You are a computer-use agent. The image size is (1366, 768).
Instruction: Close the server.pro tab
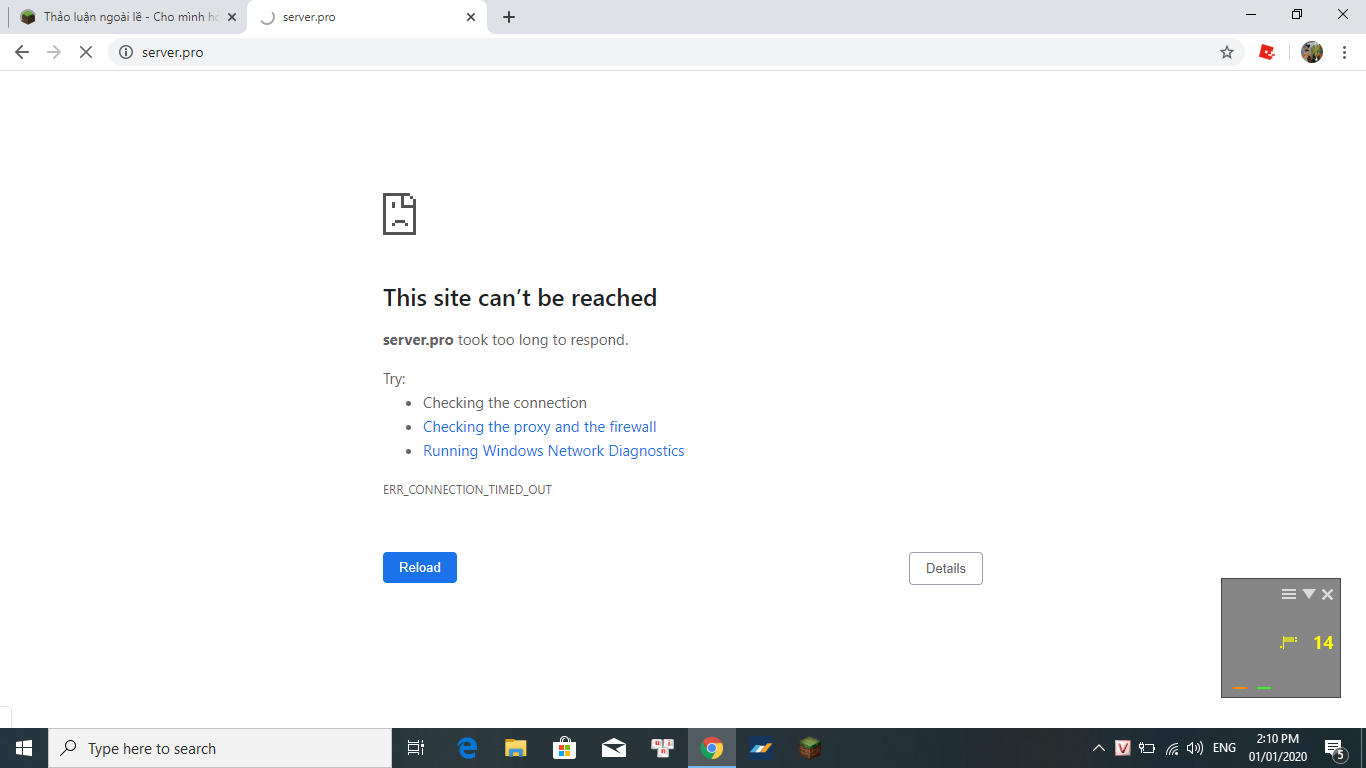[x=471, y=17]
